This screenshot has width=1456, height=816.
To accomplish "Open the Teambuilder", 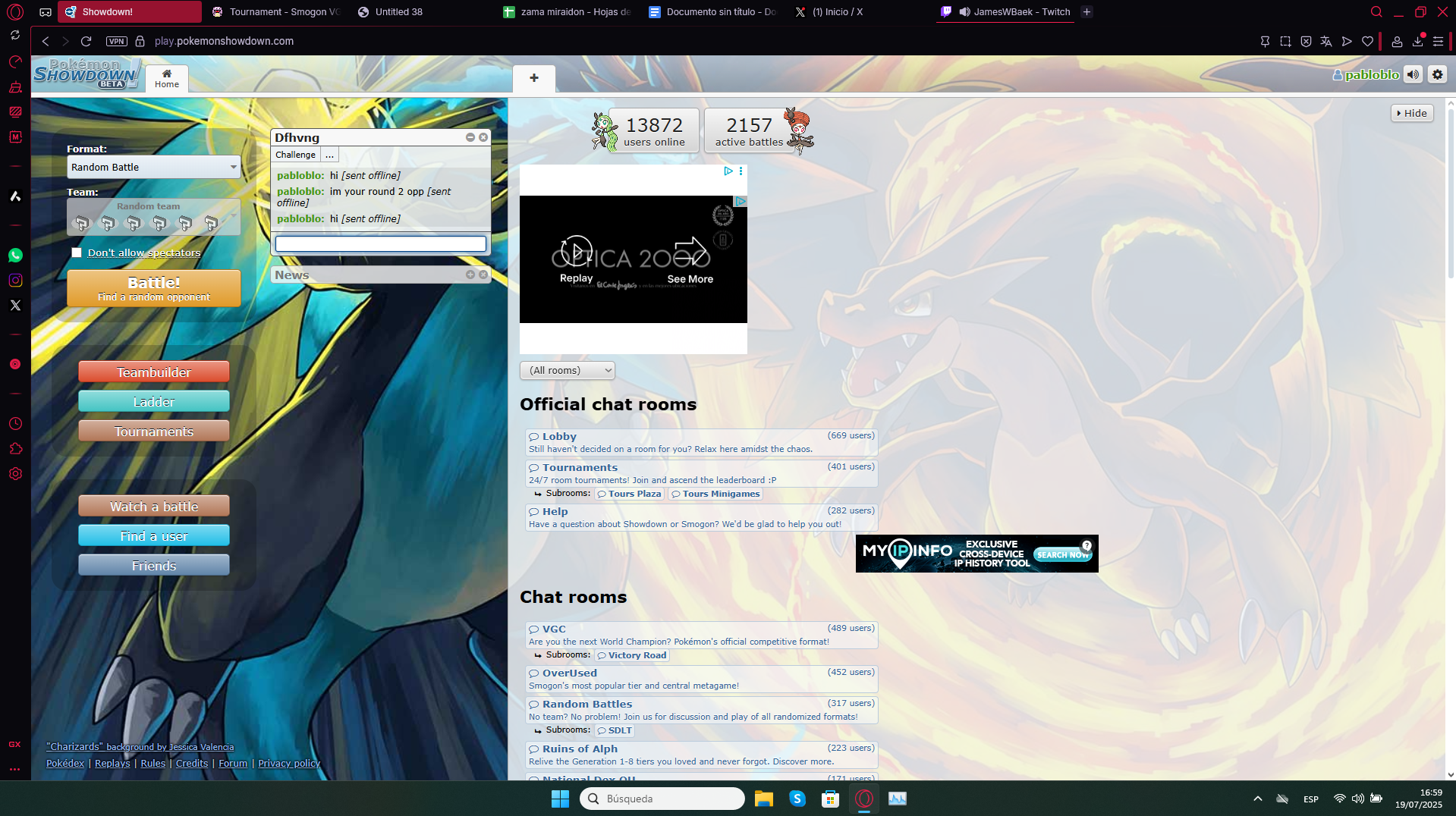I will (x=154, y=372).
